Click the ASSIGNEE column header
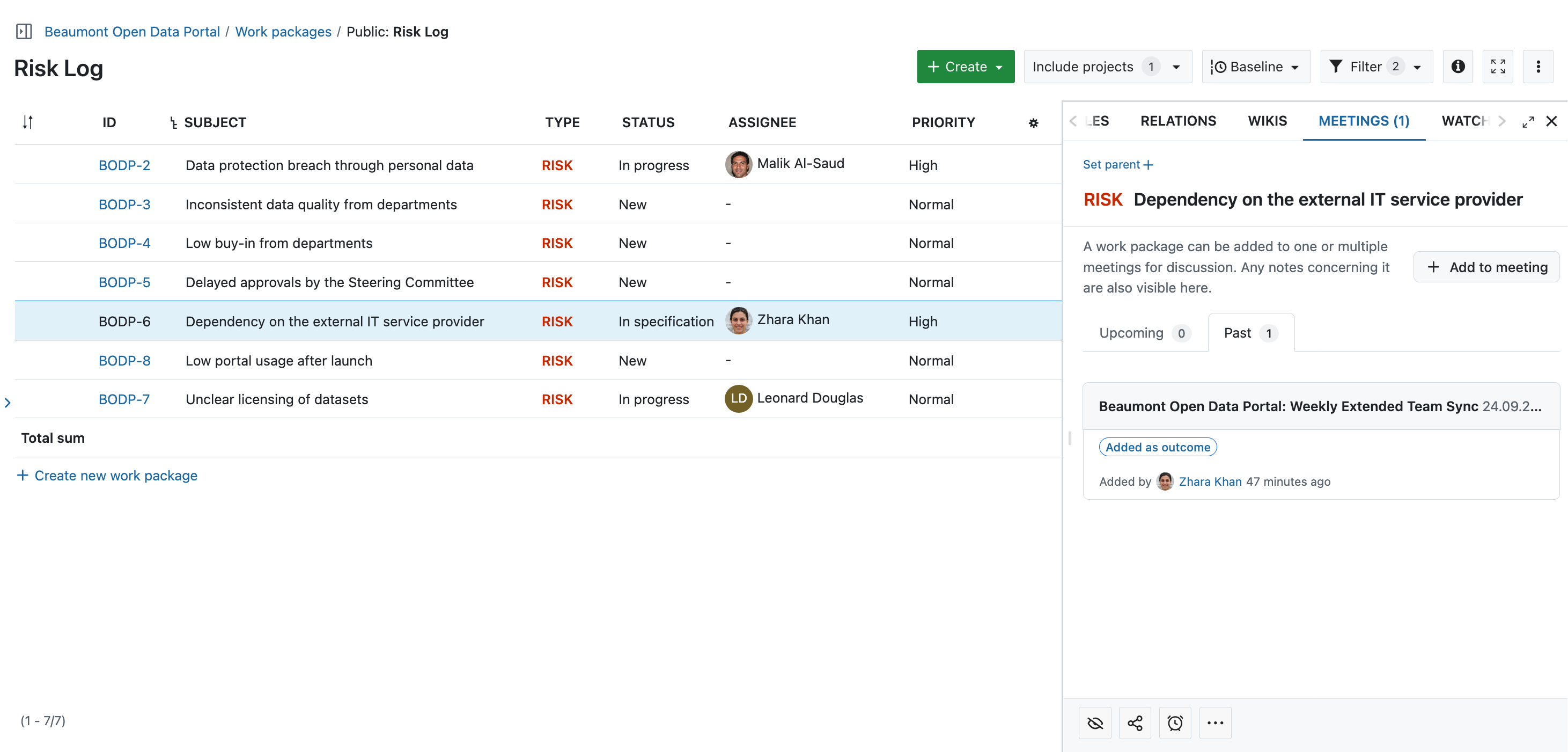1568x752 pixels. (762, 122)
